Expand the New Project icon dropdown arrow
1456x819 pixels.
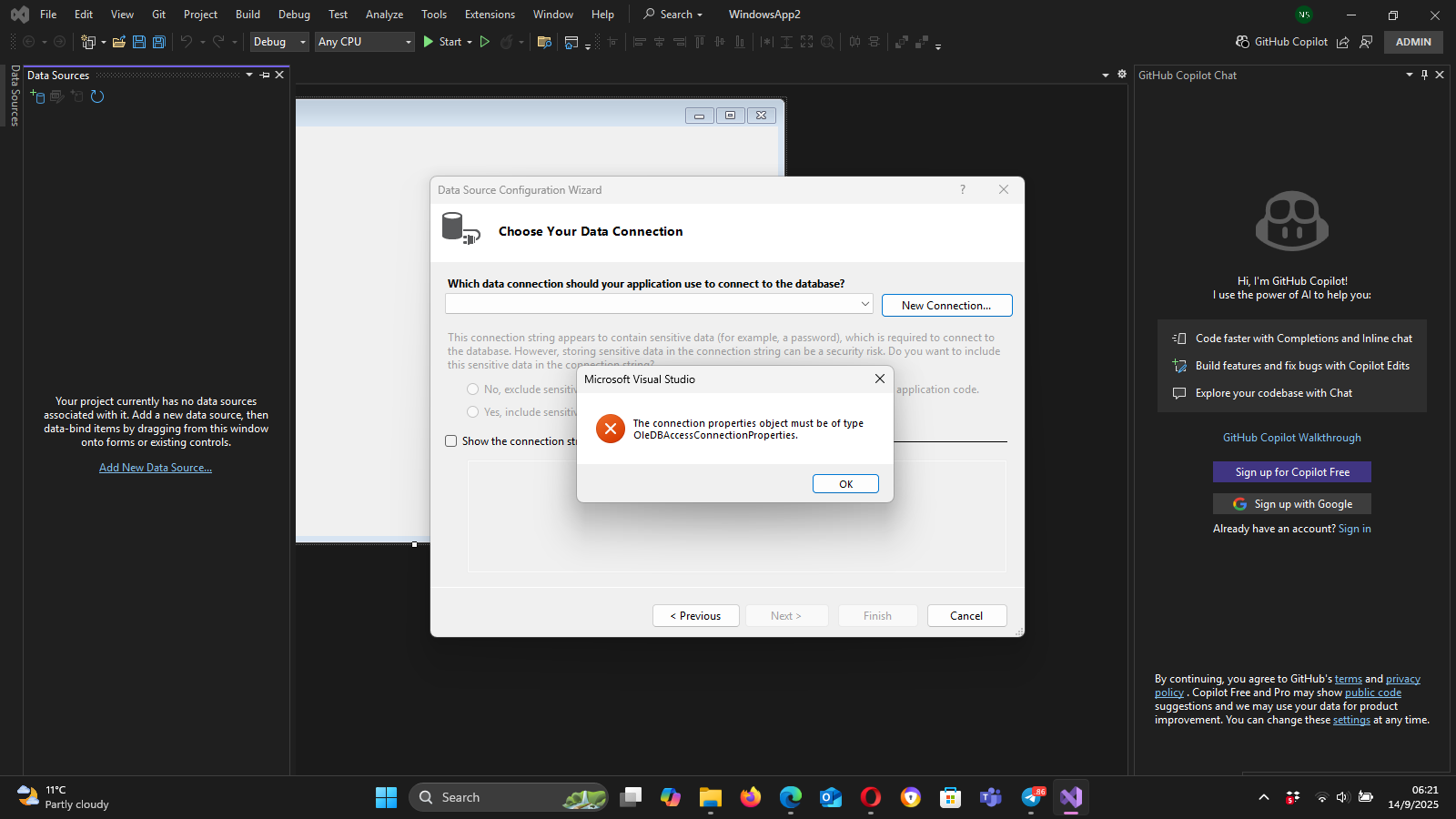[104, 42]
